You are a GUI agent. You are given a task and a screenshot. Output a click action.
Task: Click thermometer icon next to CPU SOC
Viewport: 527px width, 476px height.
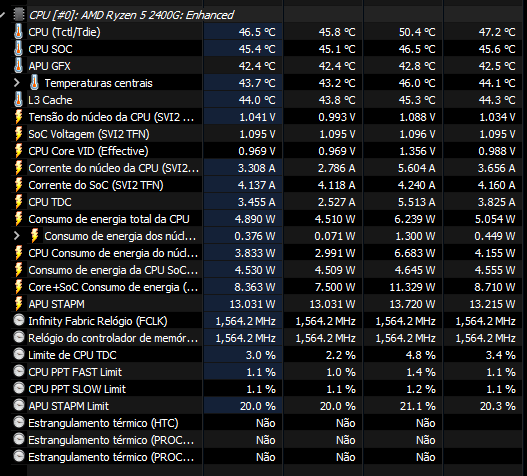point(18,49)
